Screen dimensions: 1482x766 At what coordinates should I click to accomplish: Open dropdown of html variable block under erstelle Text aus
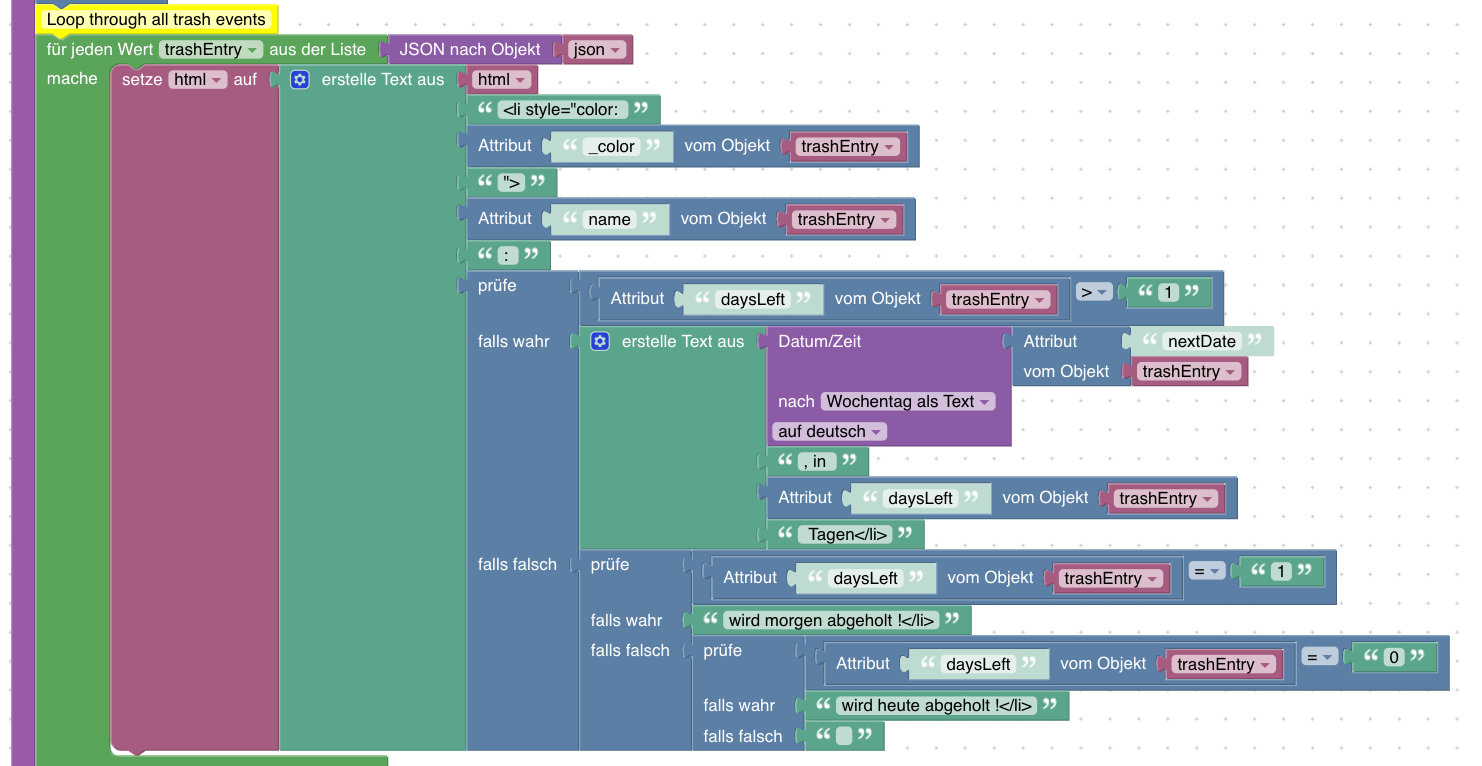(x=502, y=80)
